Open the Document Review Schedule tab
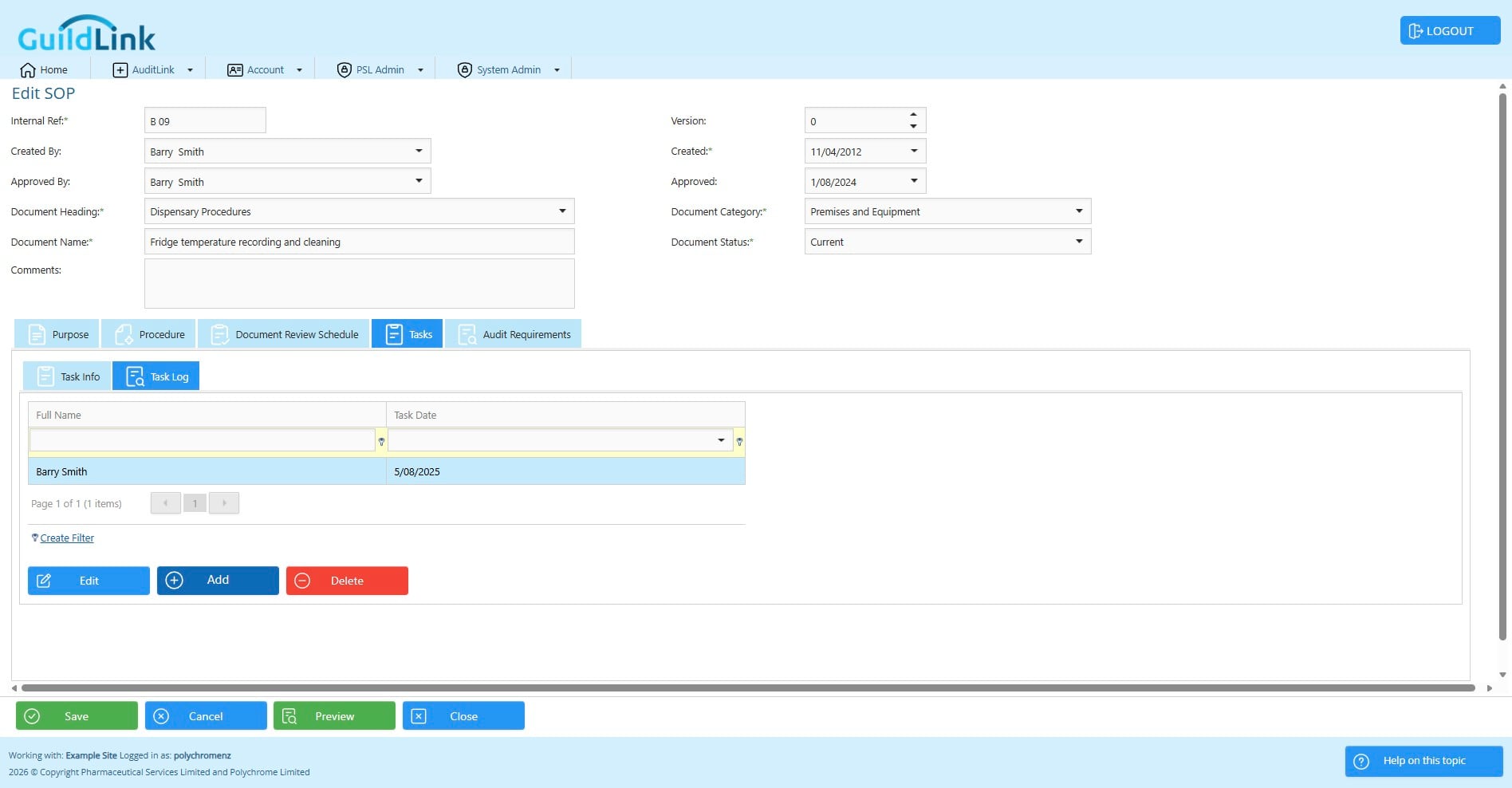 pyautogui.click(x=283, y=334)
